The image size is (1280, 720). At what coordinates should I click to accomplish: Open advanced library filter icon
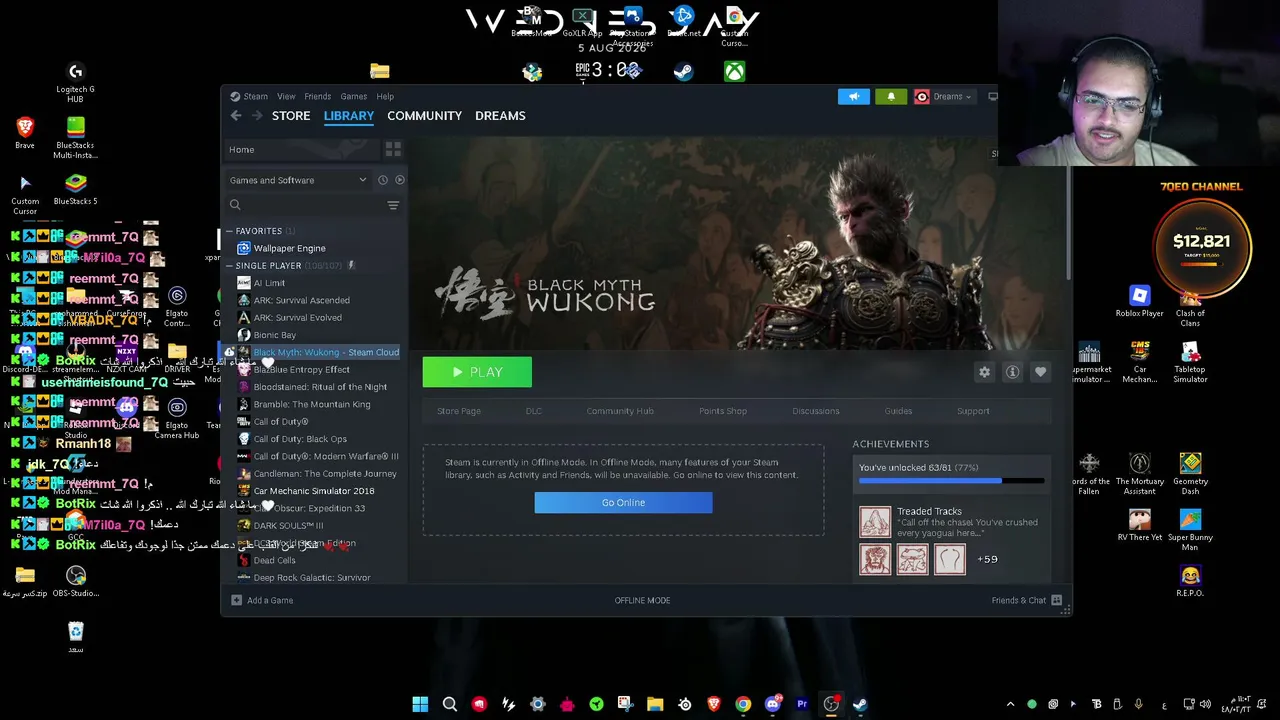point(393,205)
